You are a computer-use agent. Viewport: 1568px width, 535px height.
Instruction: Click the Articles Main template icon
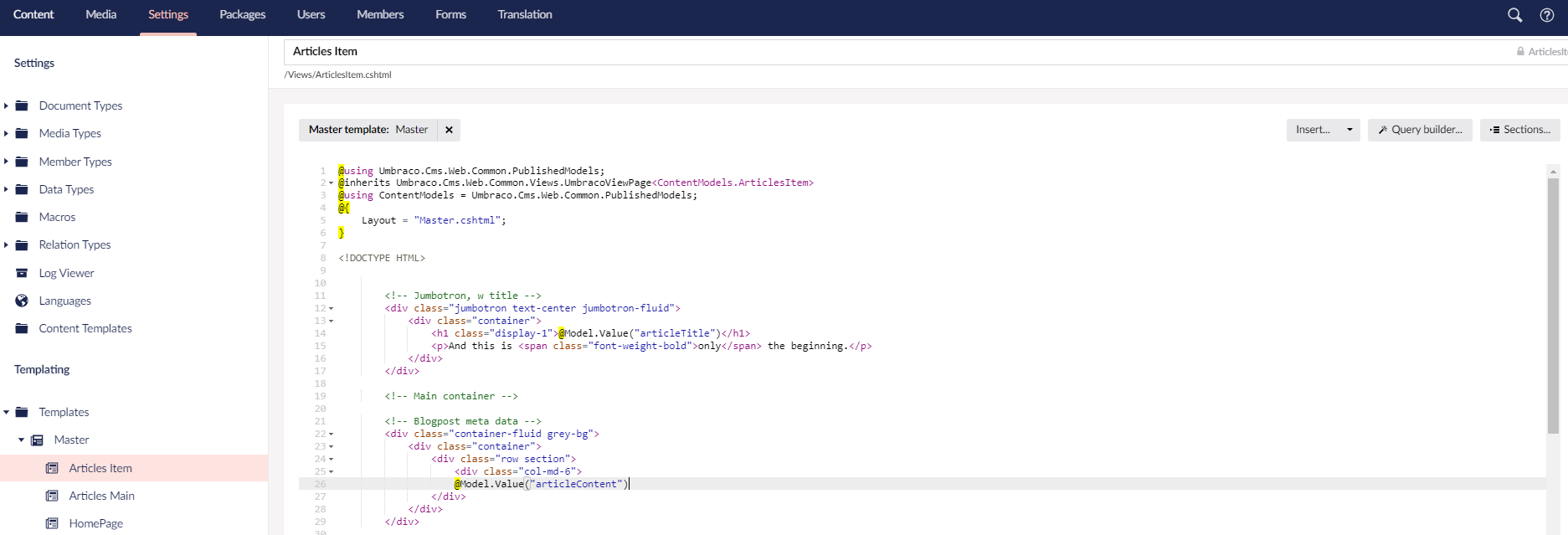click(52, 496)
